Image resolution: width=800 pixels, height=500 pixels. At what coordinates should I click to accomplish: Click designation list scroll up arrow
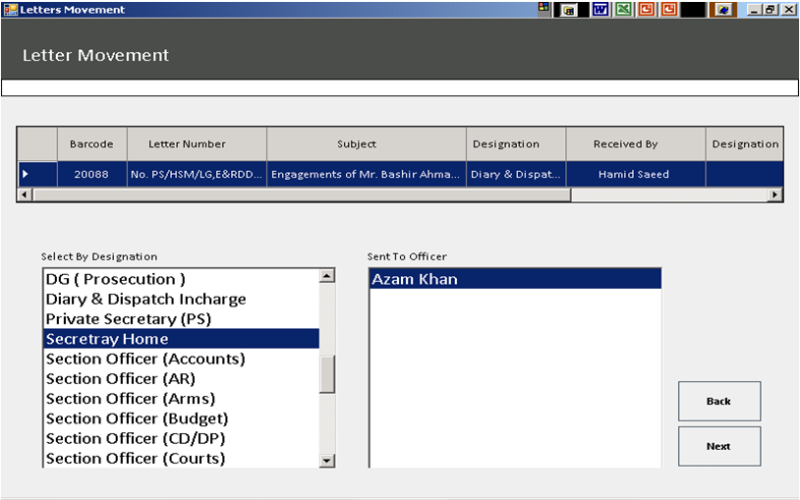(327, 276)
